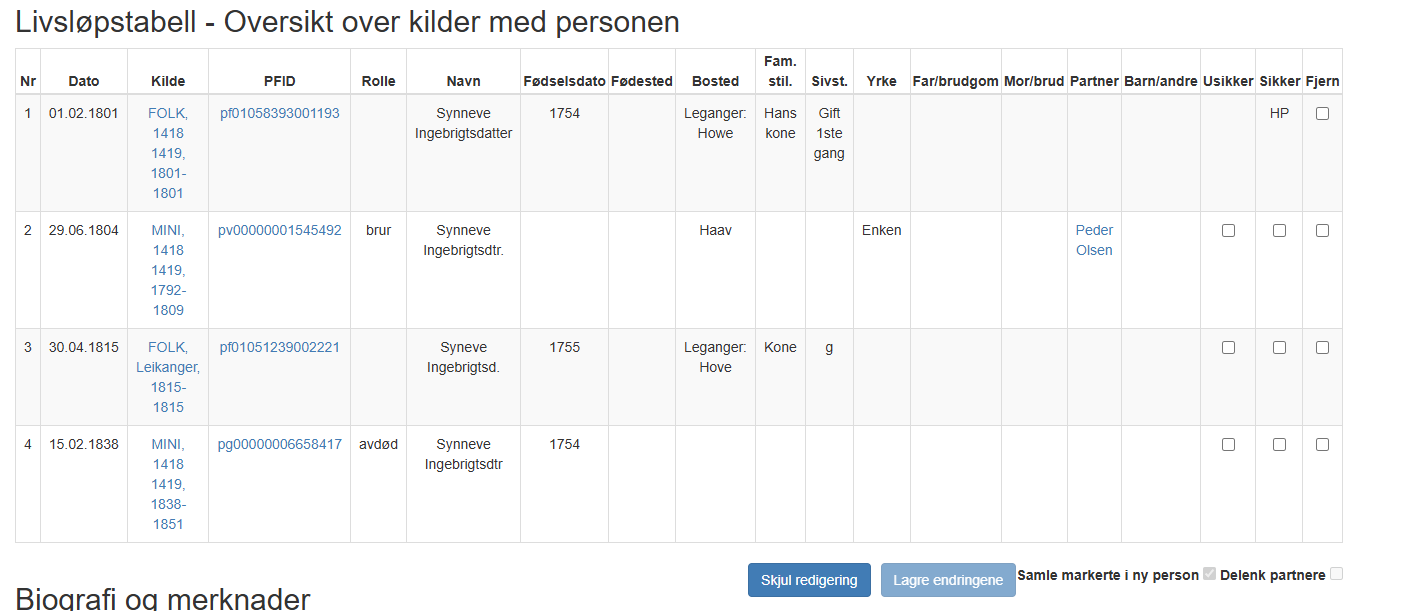Click the Lagre endringene button
This screenshot has width=1421, height=611.
948,580
